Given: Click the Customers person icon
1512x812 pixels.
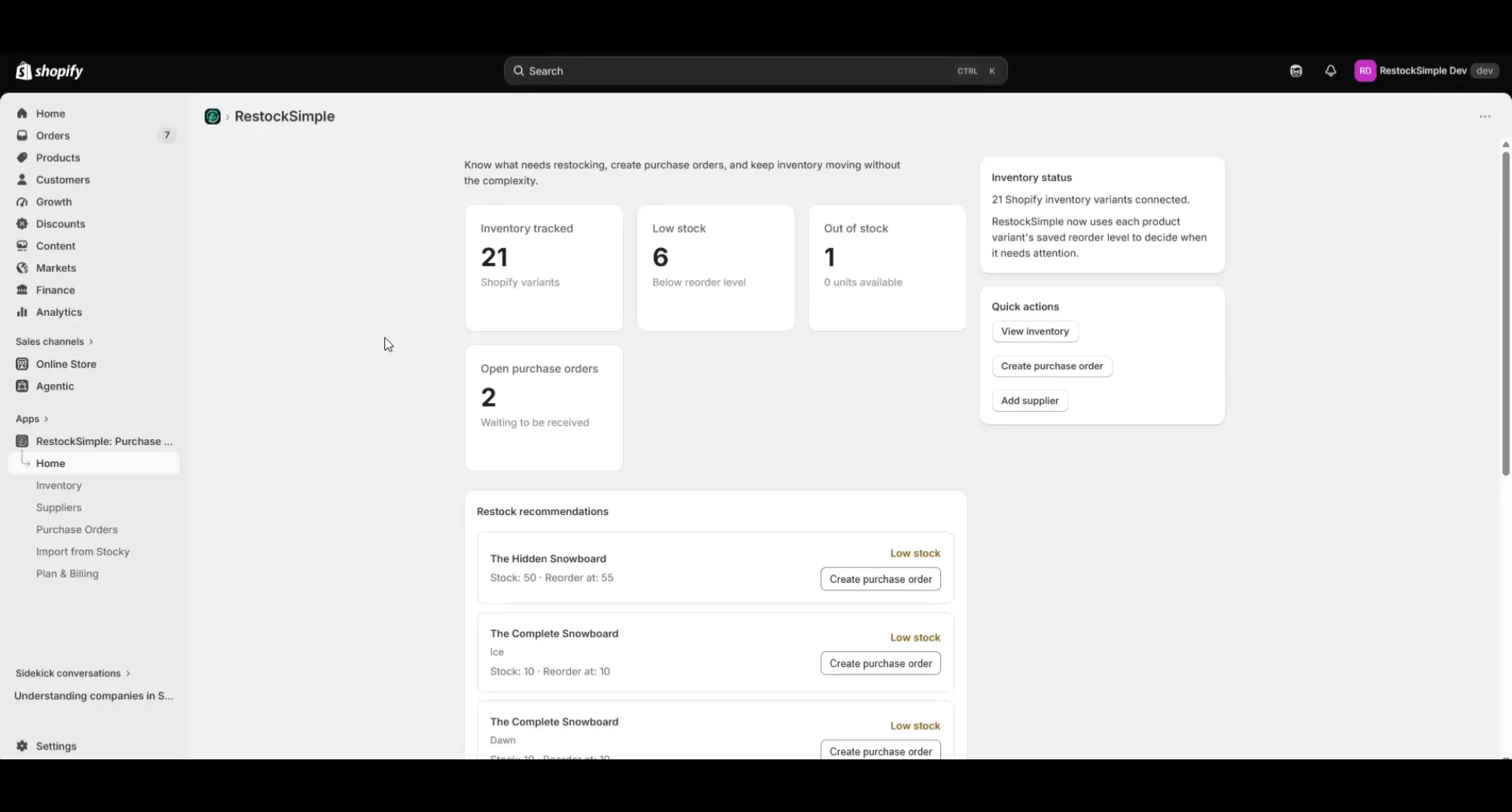Looking at the screenshot, I should [22, 180].
